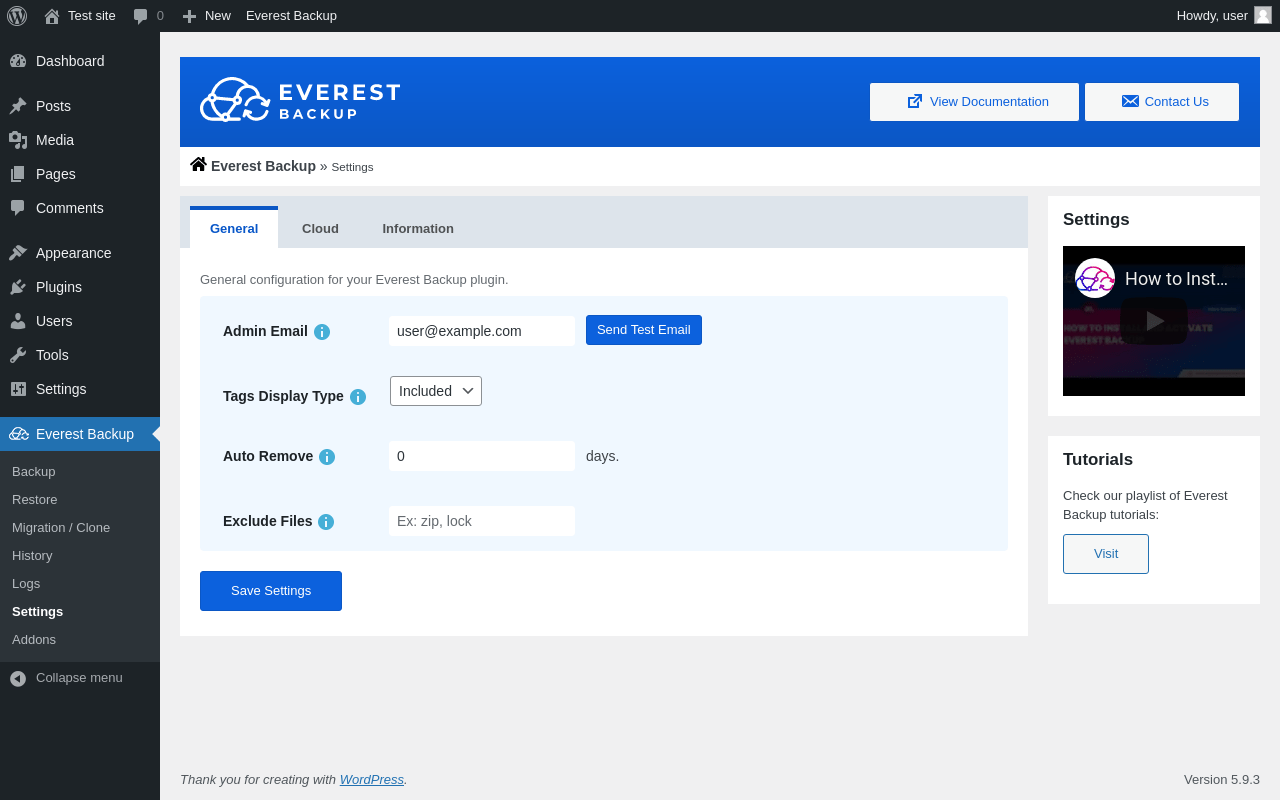The image size is (1280, 800).
Task: Open the Howdy, user account menu
Action: [x=1223, y=16]
